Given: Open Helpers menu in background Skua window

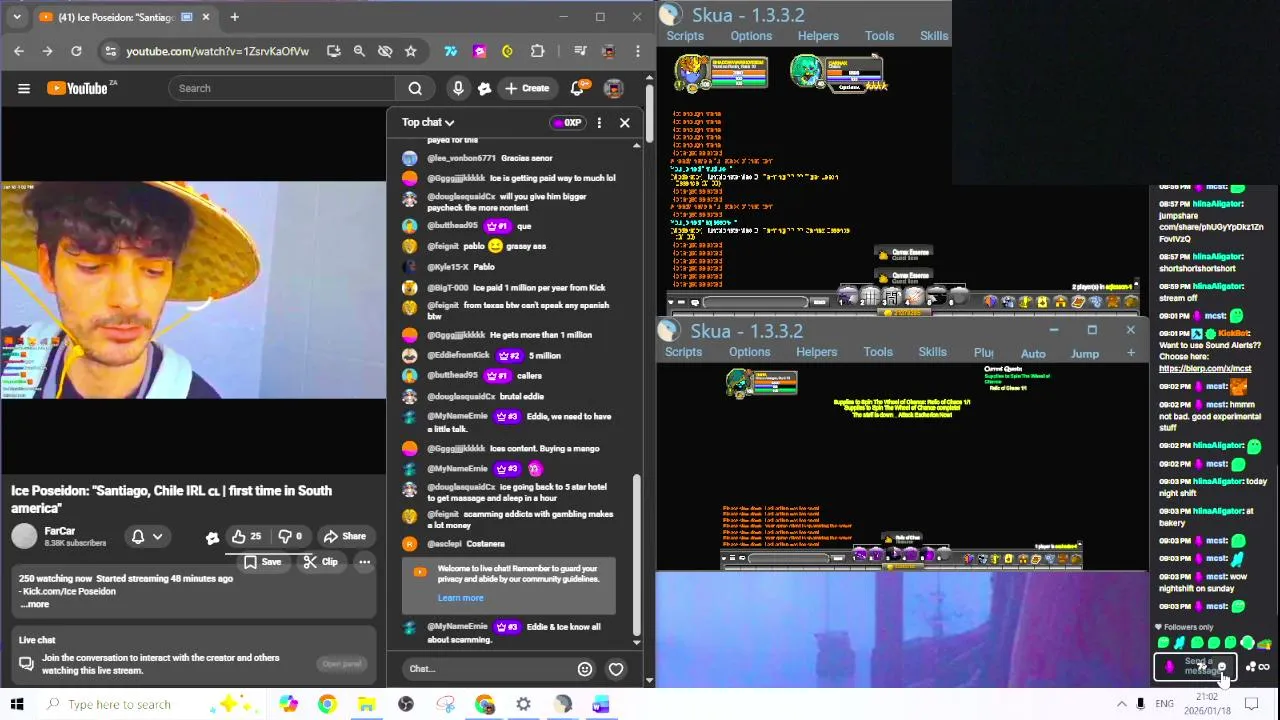Looking at the screenshot, I should click(x=818, y=36).
